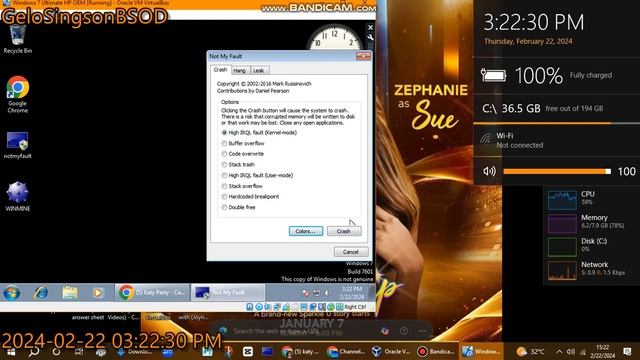Image resolution: width=640 pixels, height=360 pixels.
Task: Open the Google Chrome desktop shortcut
Action: click(18, 95)
